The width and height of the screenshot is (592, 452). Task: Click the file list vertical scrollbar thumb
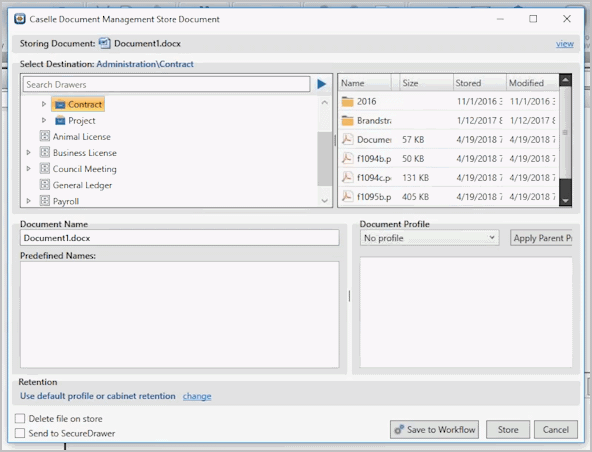pos(565,132)
